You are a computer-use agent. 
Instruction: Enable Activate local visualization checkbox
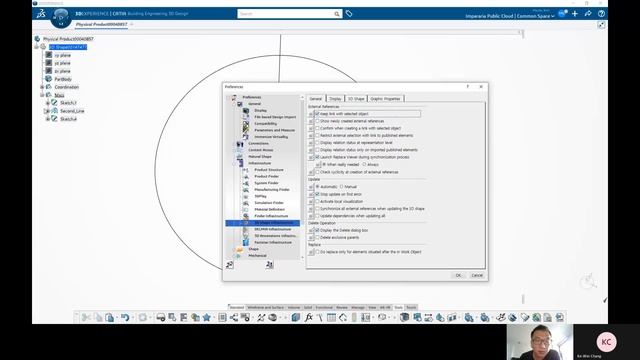tap(317, 202)
